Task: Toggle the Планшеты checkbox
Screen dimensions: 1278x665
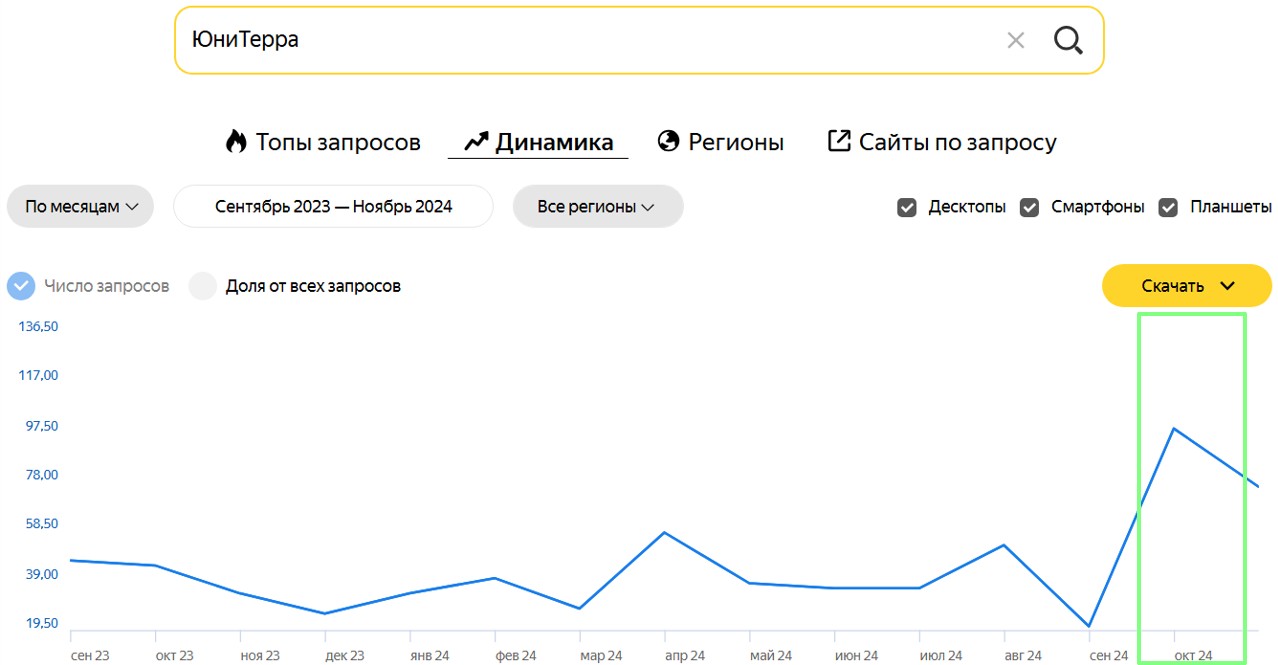Action: click(1168, 208)
